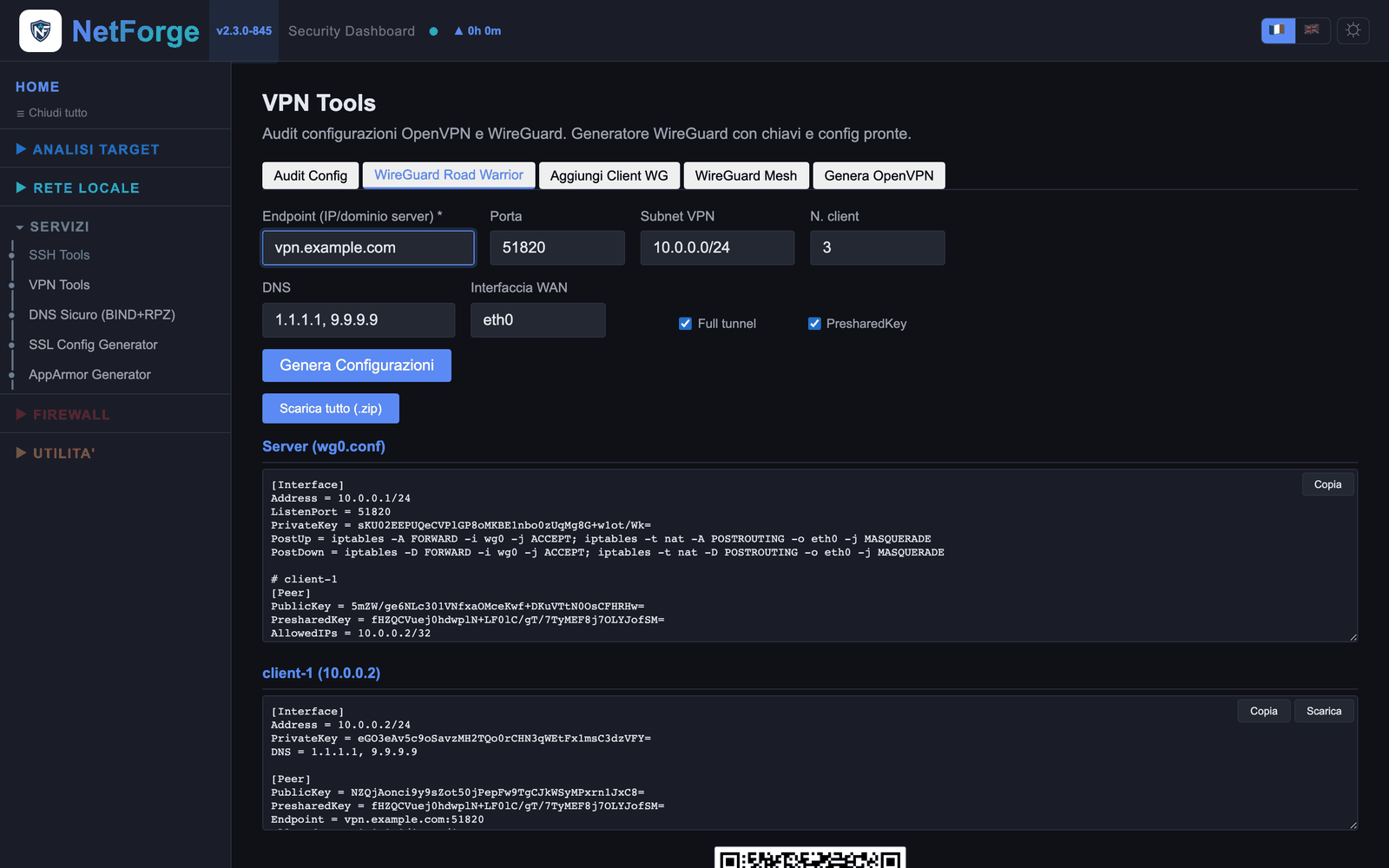Edit the Interfaccia WAN eth0 field
This screenshot has height=868, width=1389.
(x=538, y=320)
